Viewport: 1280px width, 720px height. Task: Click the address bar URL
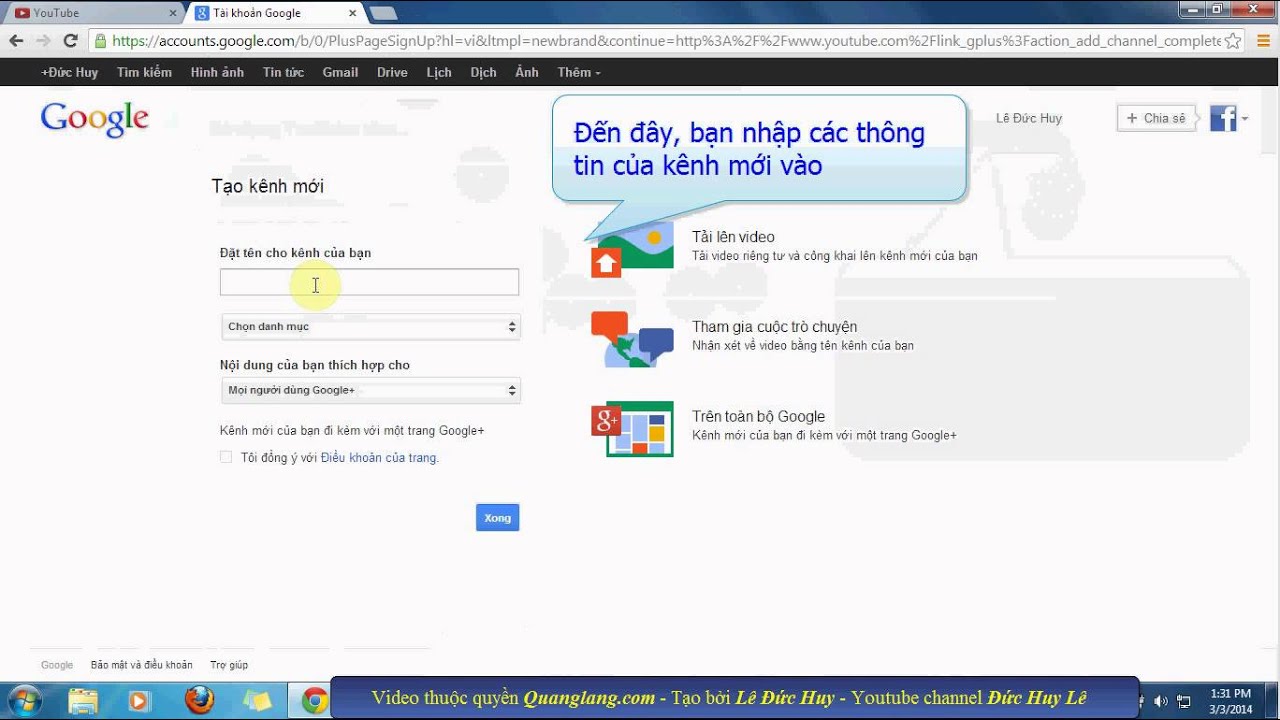point(665,41)
